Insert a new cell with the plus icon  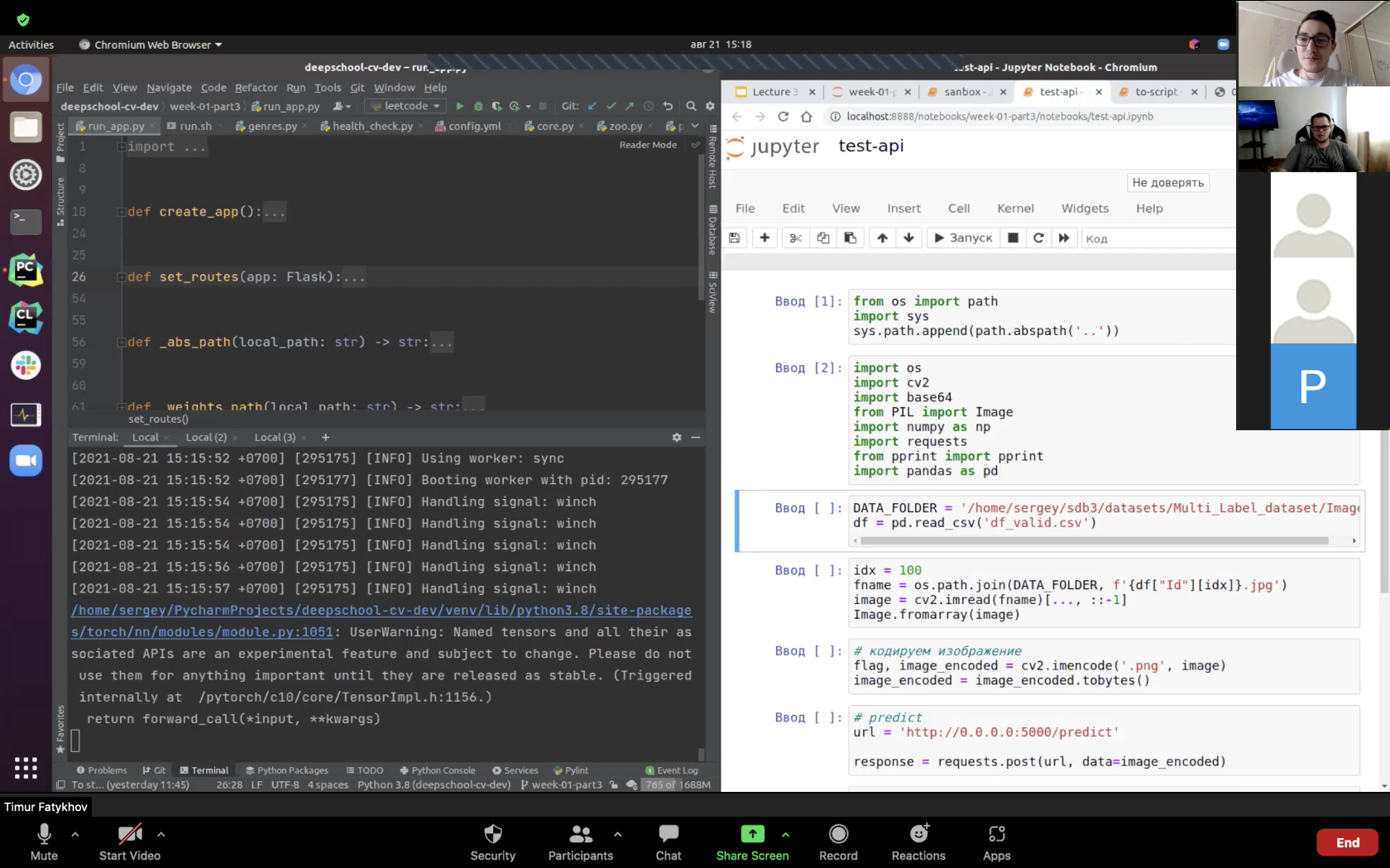(764, 237)
